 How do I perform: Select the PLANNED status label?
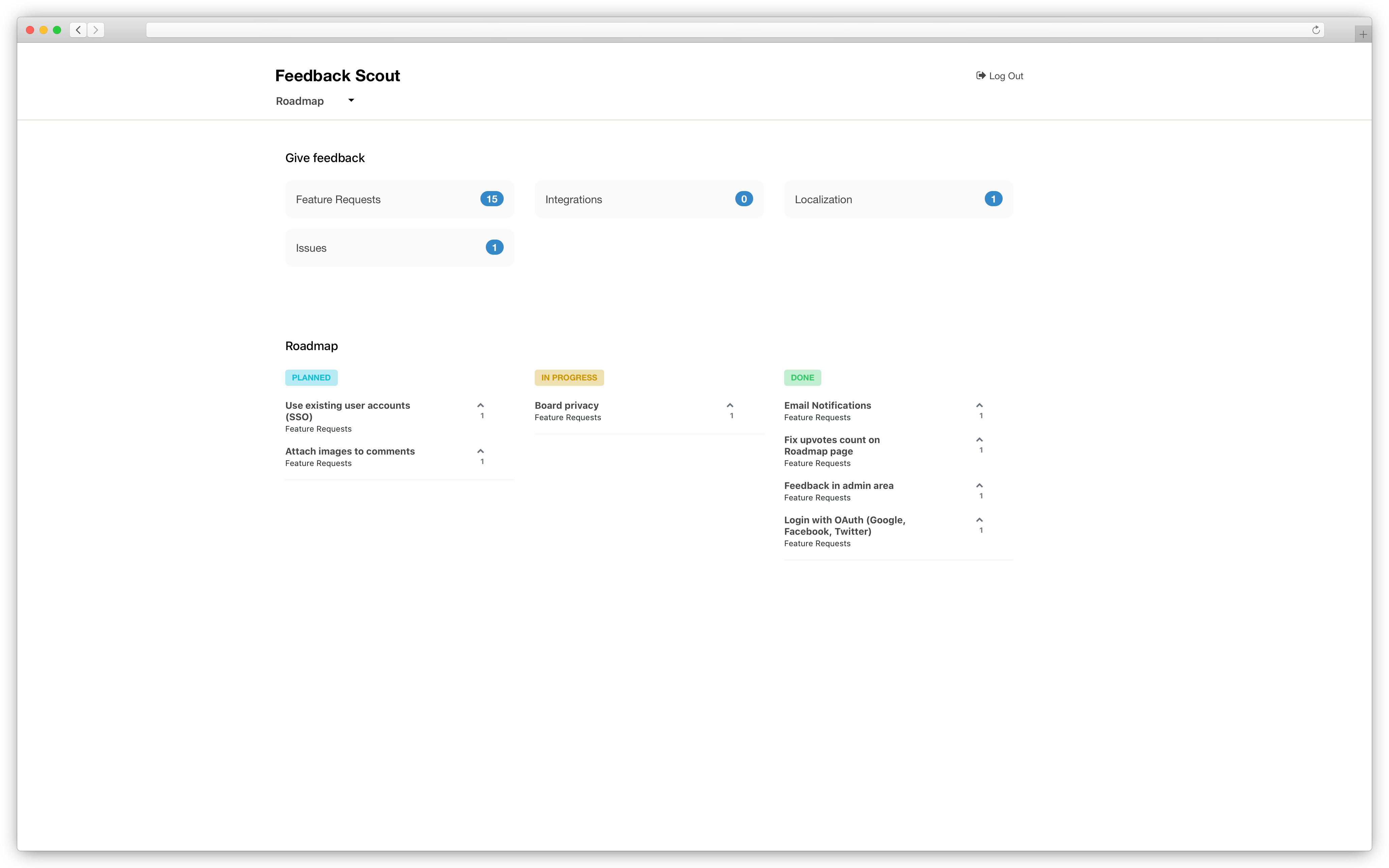pyautogui.click(x=311, y=377)
